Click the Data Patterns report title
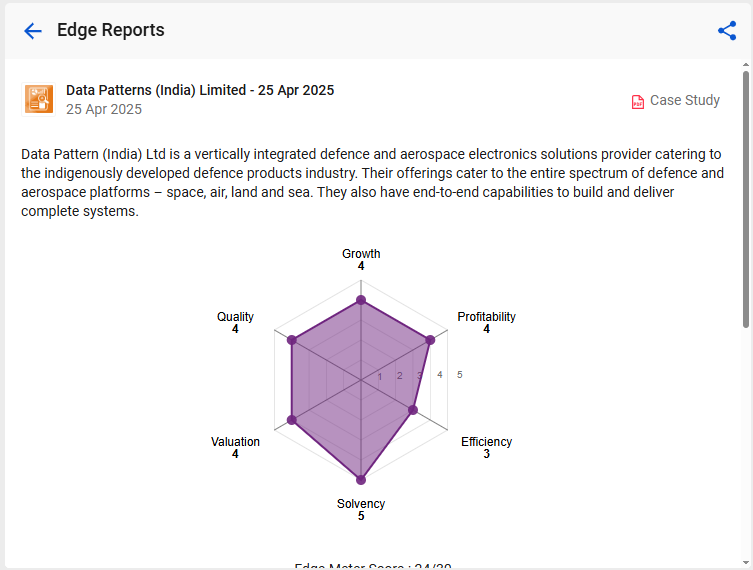The image size is (753, 570). [200, 90]
